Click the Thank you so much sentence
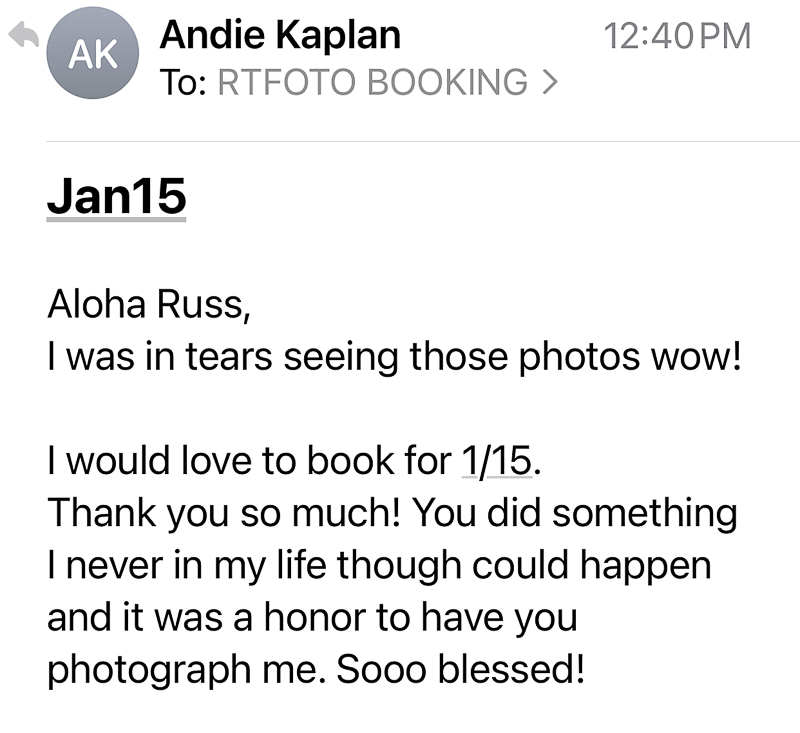Image resolution: width=800 pixels, height=733 pixels. [224, 513]
